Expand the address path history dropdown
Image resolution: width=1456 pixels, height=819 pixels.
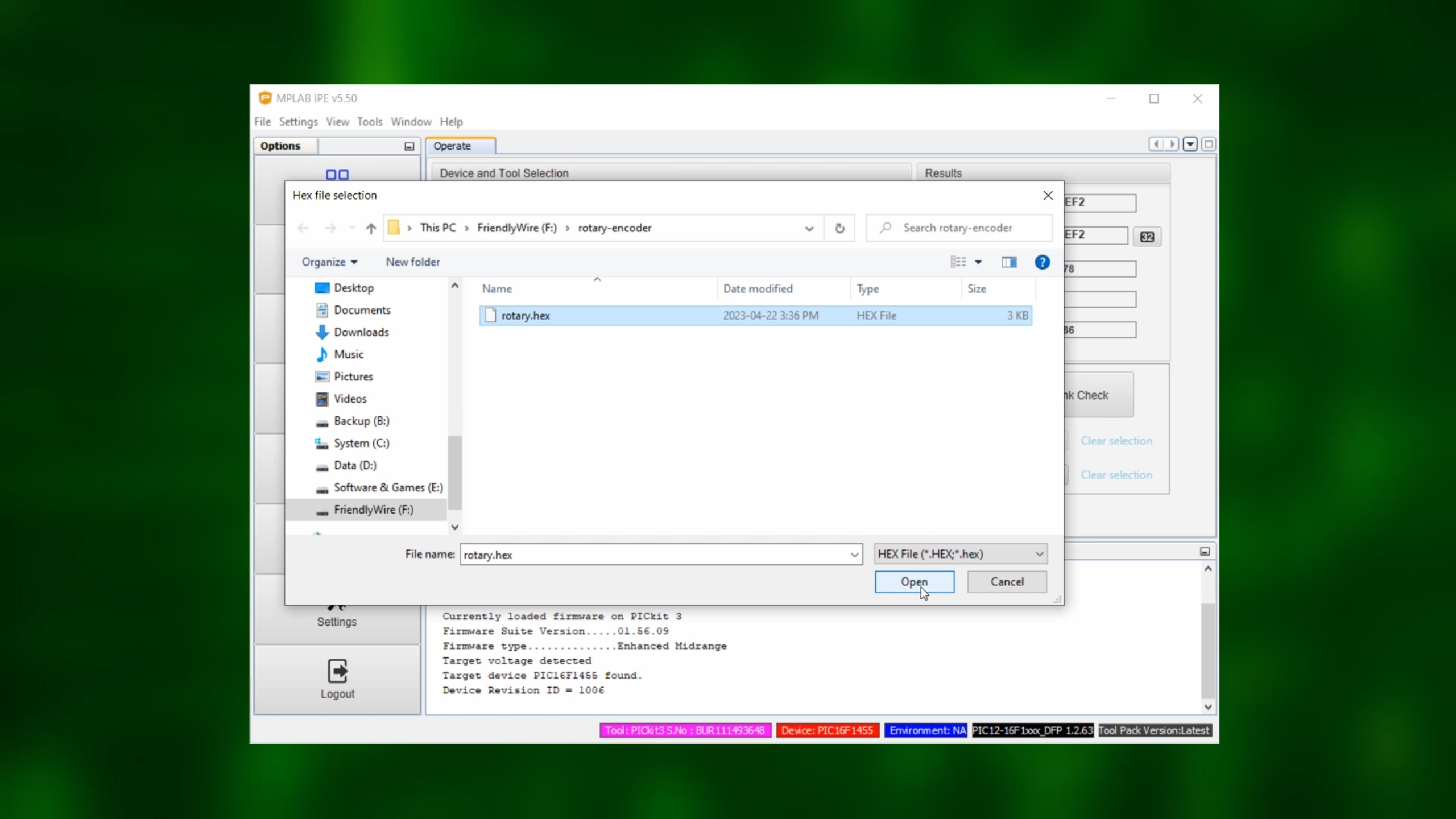[809, 229]
